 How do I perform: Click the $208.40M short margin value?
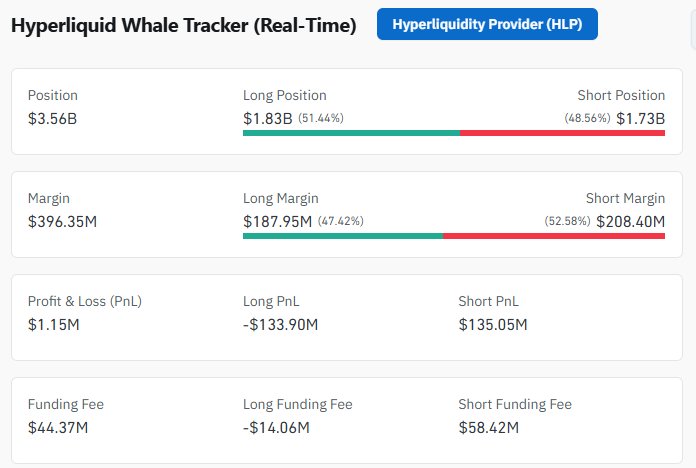(x=630, y=221)
